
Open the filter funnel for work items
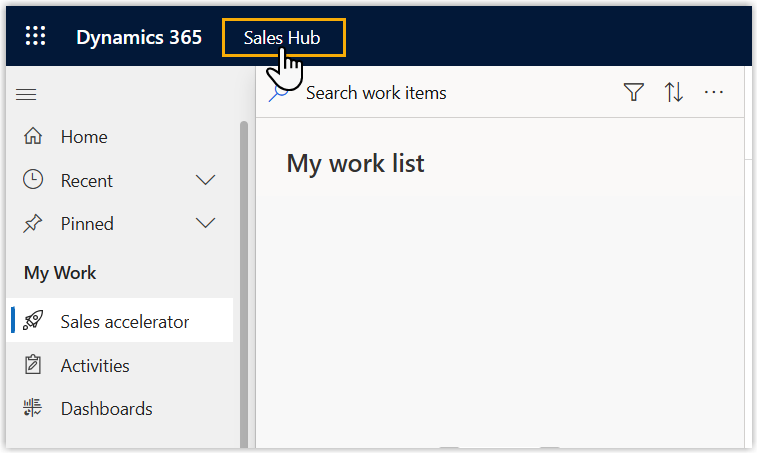click(633, 93)
